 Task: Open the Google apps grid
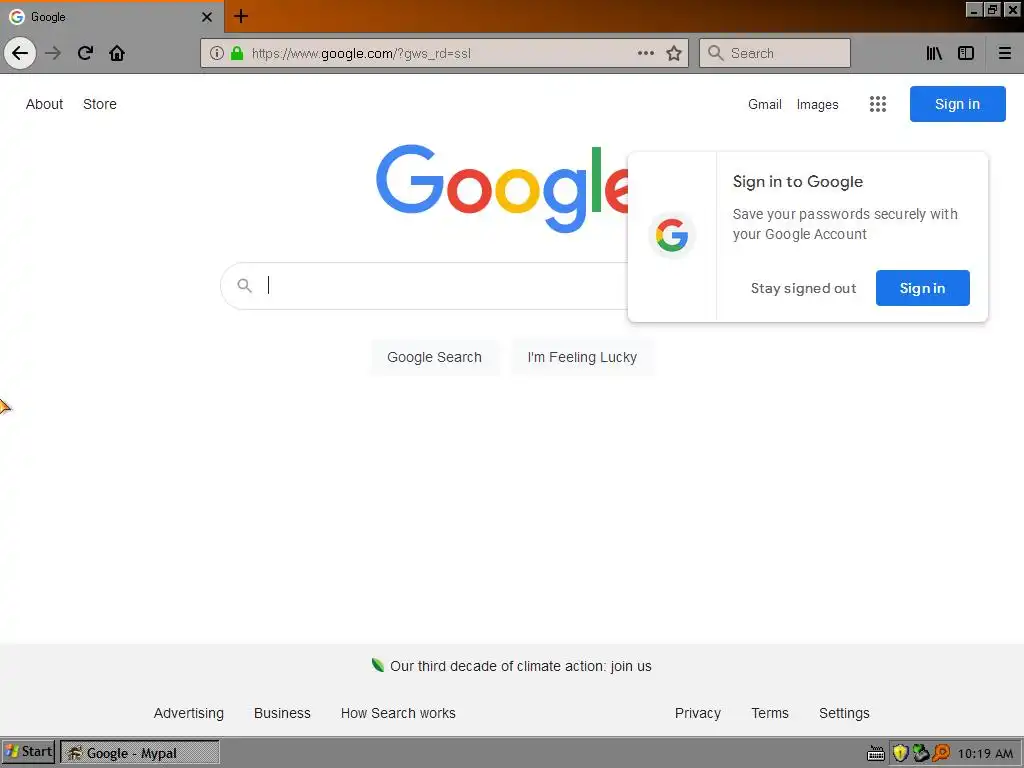[x=878, y=104]
